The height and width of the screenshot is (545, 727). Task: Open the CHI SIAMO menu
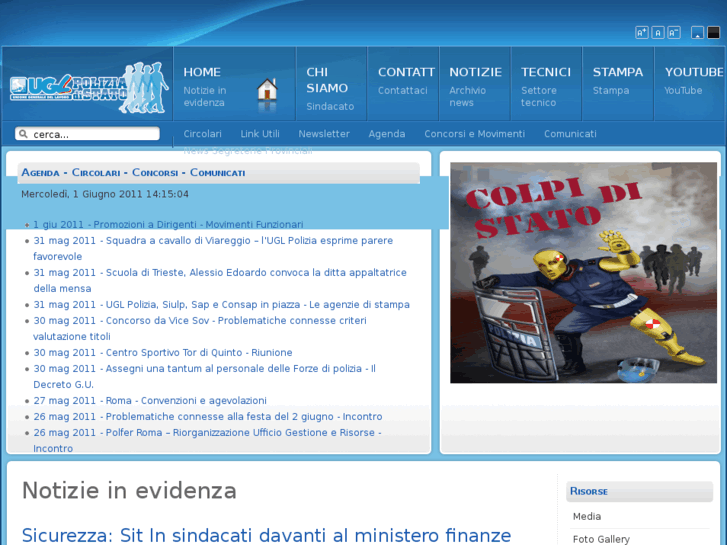point(332,83)
